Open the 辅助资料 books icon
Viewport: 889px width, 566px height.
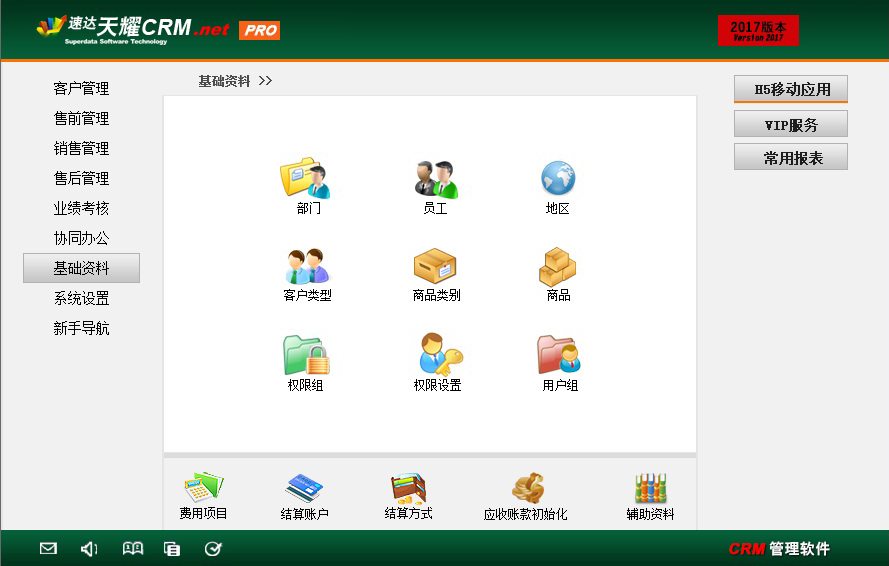650,489
